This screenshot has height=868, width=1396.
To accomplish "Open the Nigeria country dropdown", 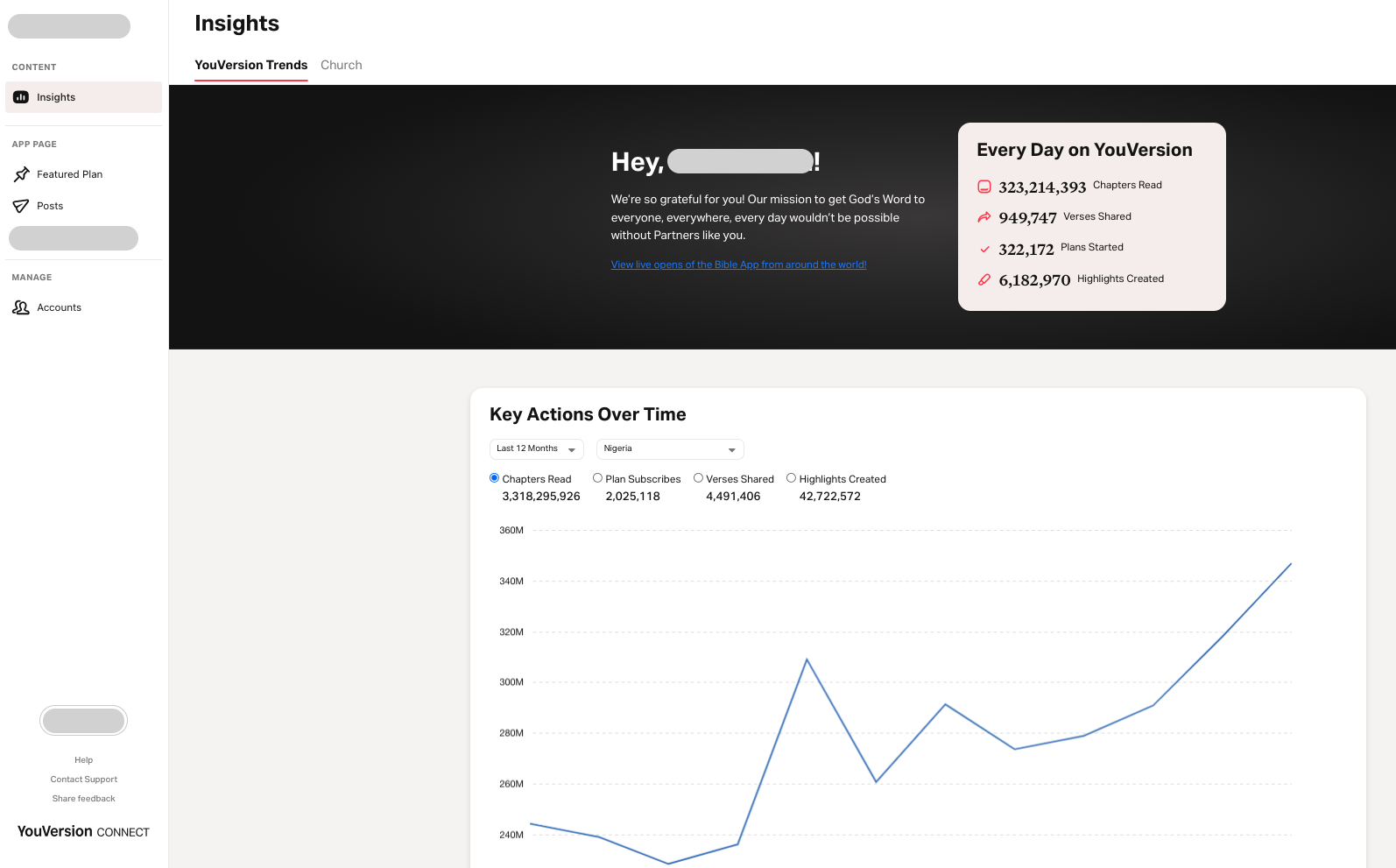I will [x=670, y=449].
